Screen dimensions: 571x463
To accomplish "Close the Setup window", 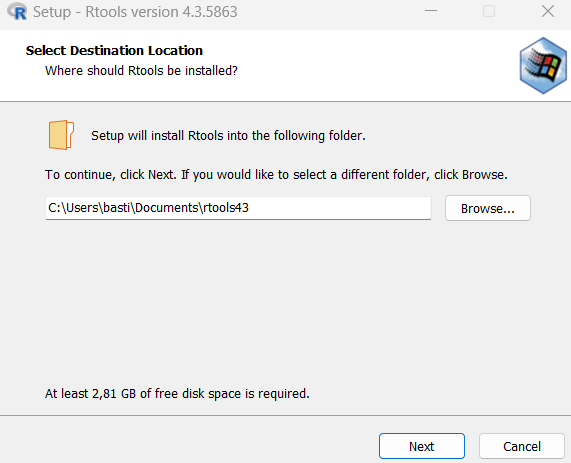I will click(548, 11).
